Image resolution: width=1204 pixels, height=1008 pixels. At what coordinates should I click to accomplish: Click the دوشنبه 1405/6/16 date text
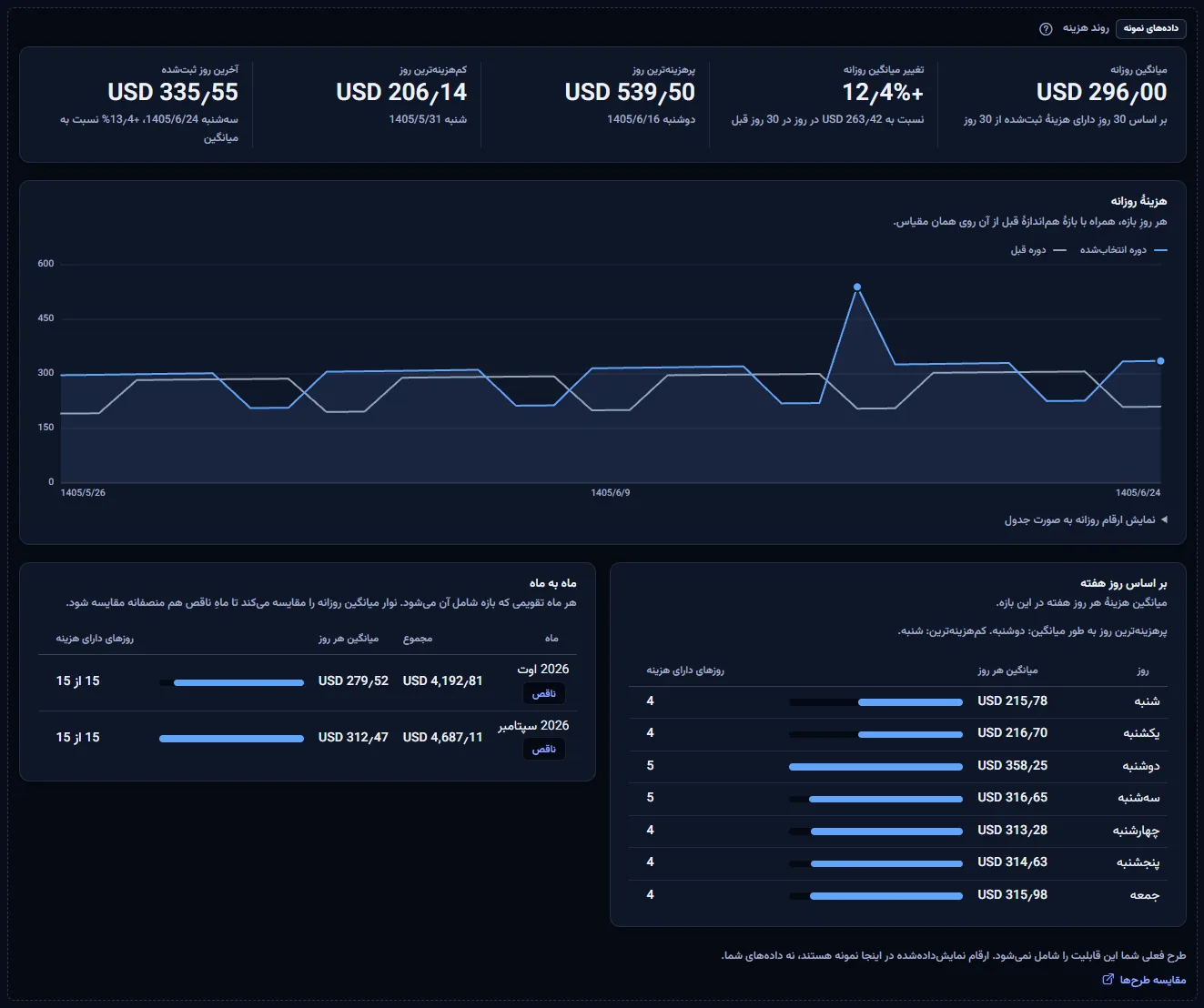651,119
